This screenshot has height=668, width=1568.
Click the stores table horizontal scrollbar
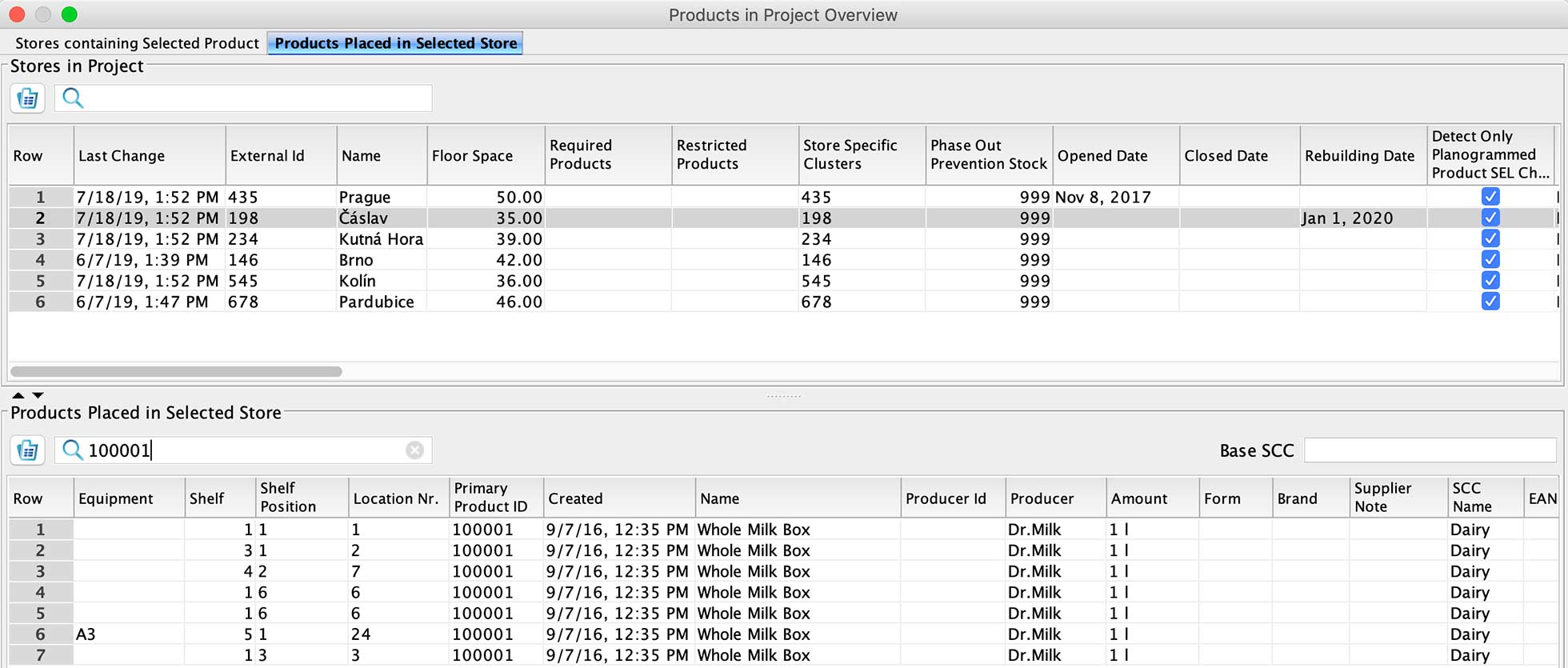click(176, 371)
